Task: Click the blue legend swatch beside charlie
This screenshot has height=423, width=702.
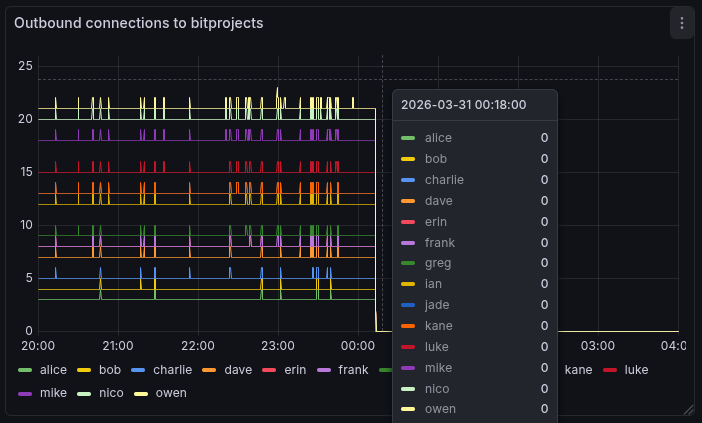Action: click(x=139, y=370)
